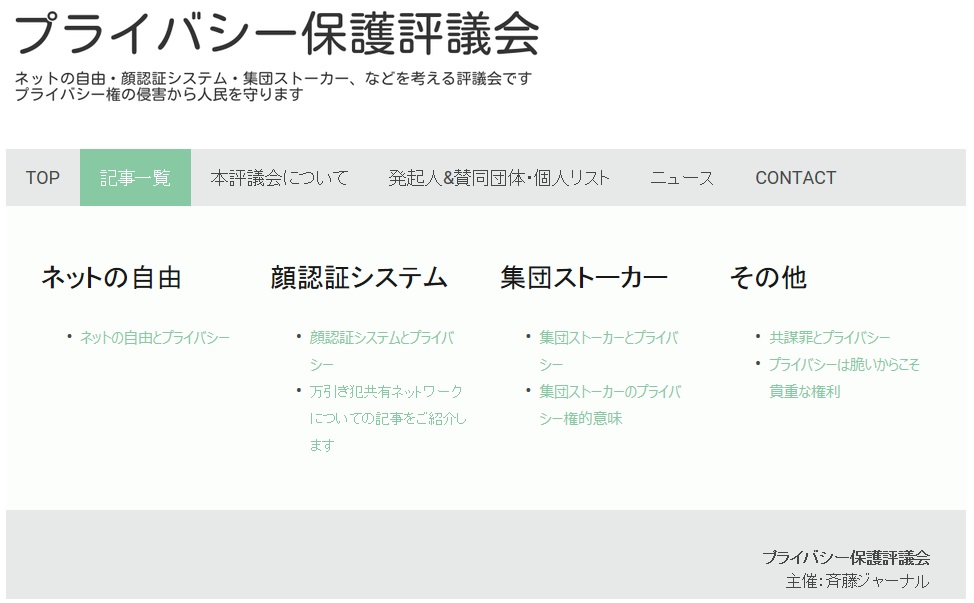Click the 顔認証システム category heading

coord(359,278)
